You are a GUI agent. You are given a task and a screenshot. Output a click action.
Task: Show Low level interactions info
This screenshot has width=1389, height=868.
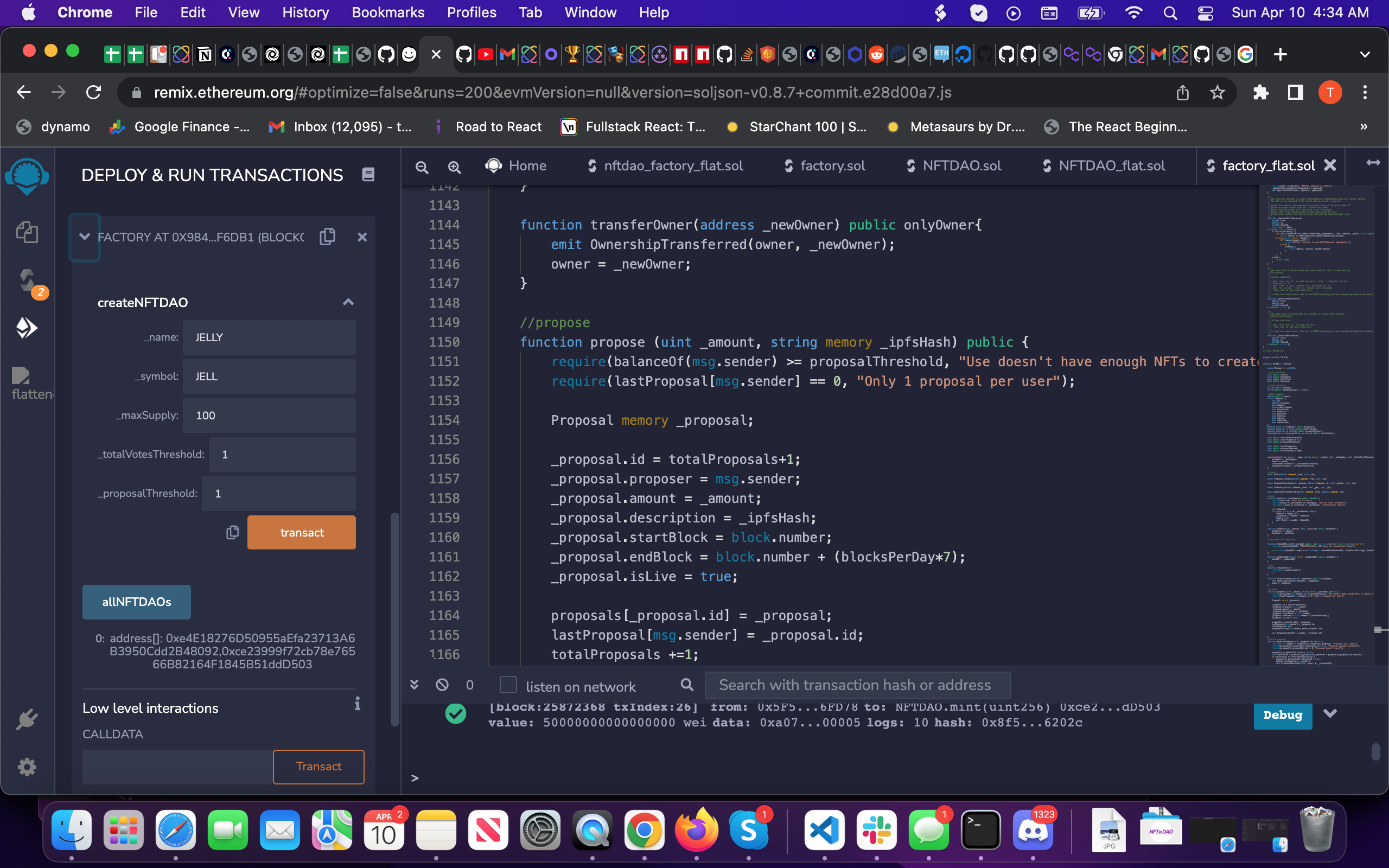point(358,704)
